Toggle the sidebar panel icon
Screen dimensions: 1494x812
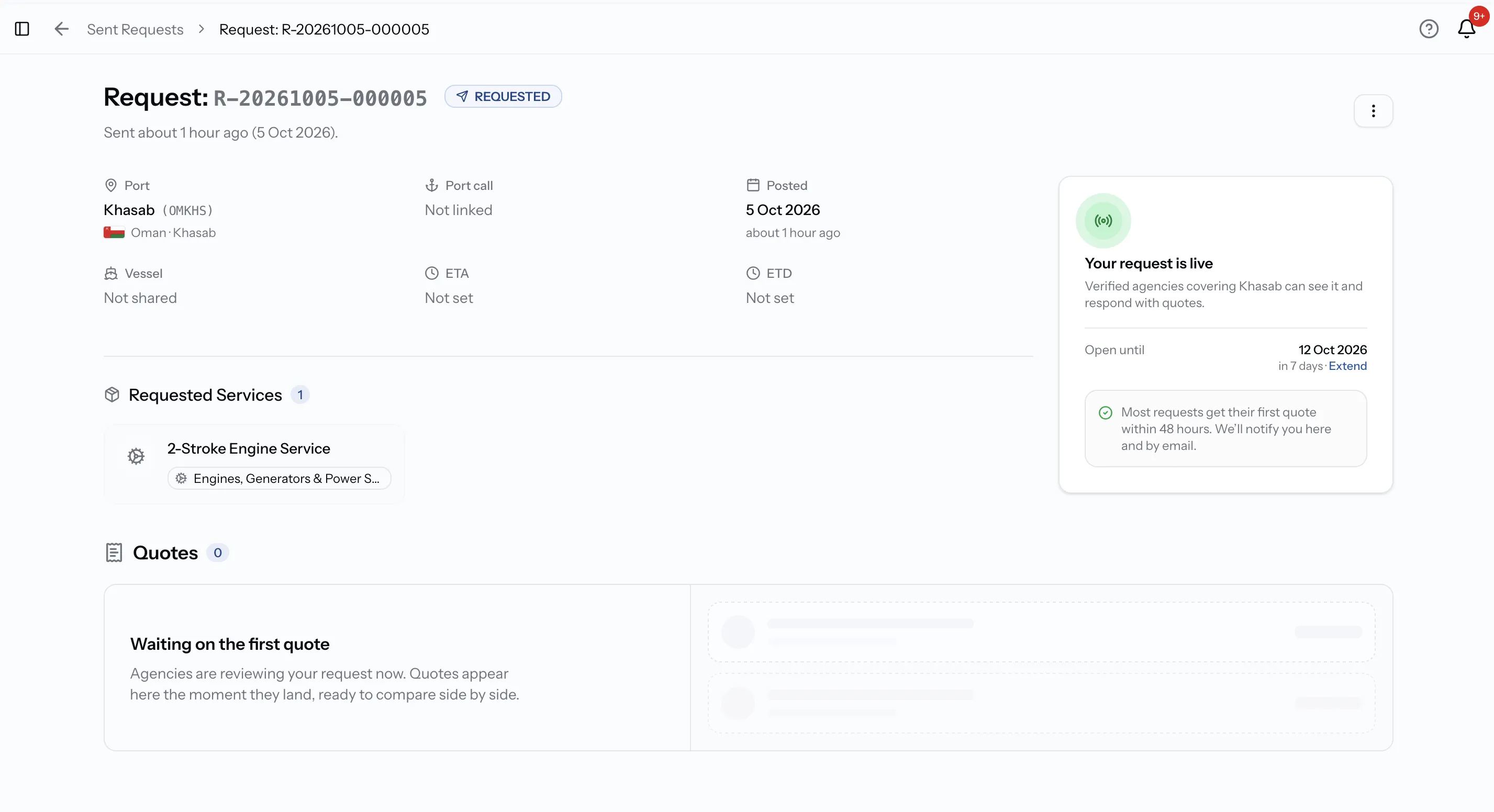22,29
